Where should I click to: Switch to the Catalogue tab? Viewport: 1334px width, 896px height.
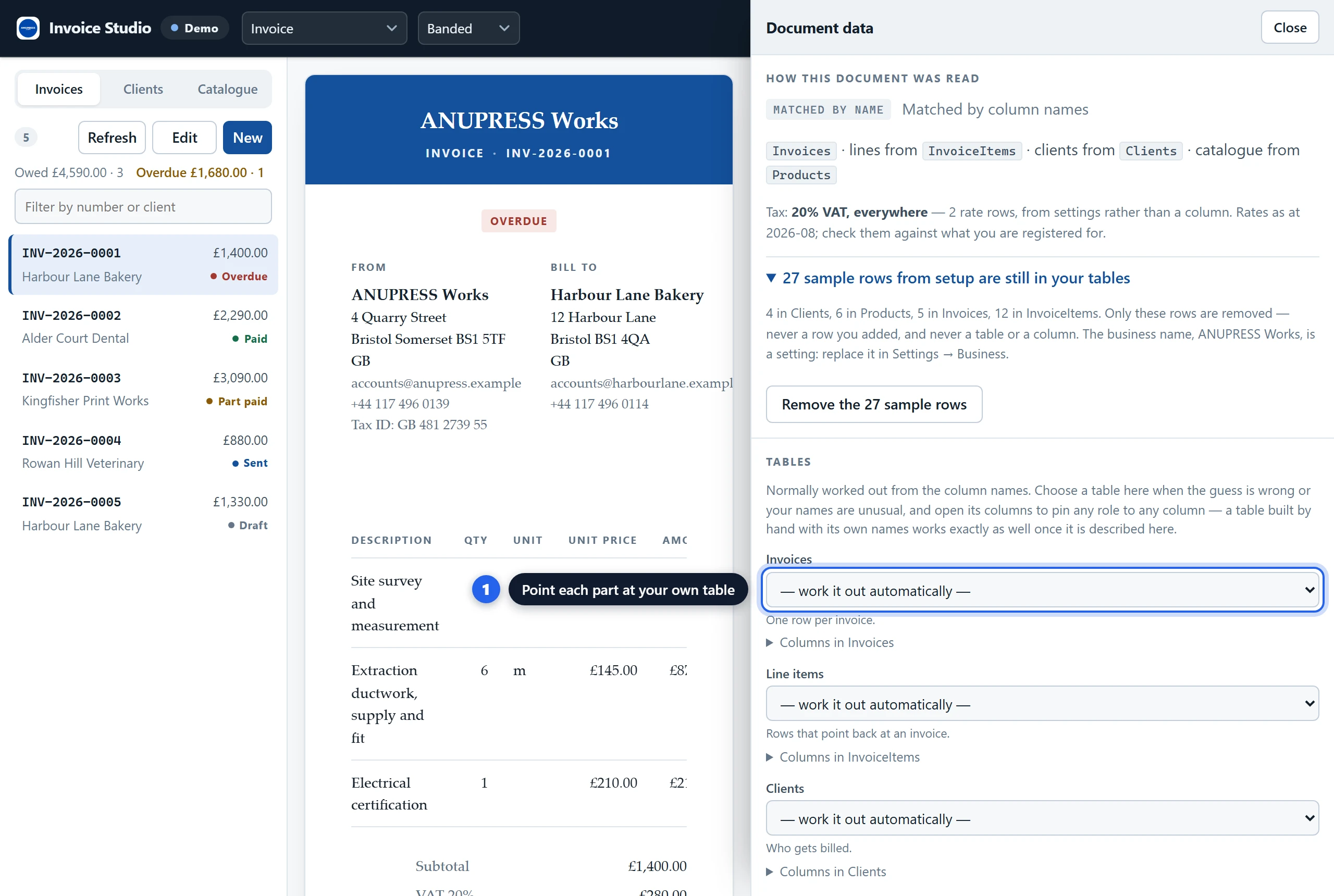coord(228,89)
